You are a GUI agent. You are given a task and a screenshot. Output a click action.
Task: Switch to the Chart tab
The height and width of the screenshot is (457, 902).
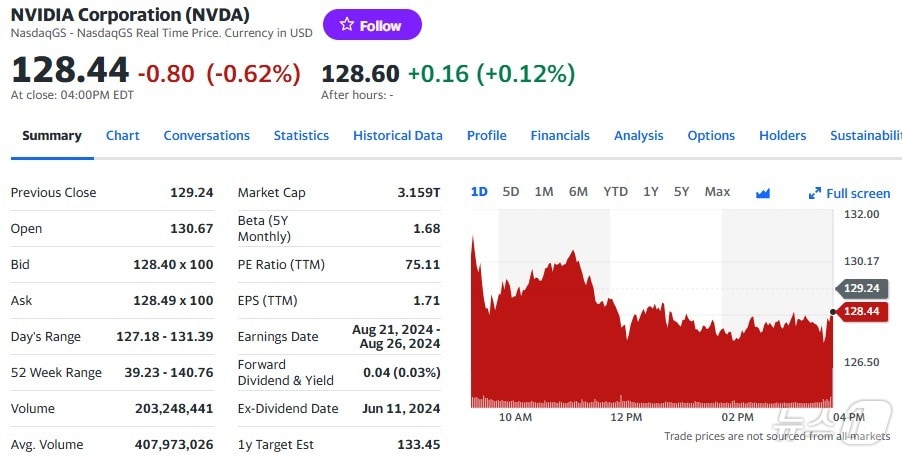click(x=123, y=136)
